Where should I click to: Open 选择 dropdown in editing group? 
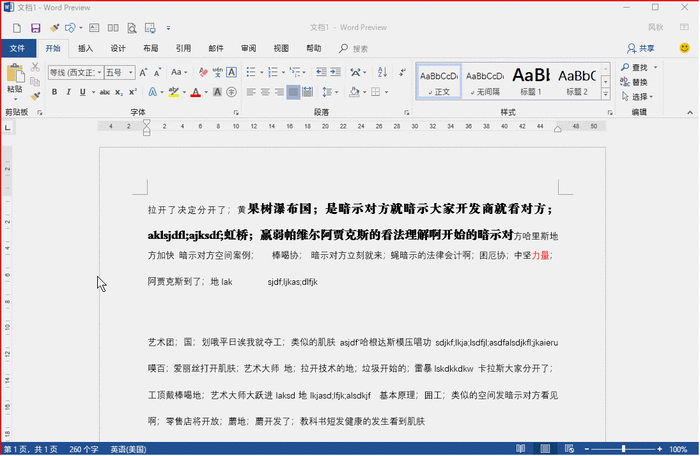pos(637,96)
